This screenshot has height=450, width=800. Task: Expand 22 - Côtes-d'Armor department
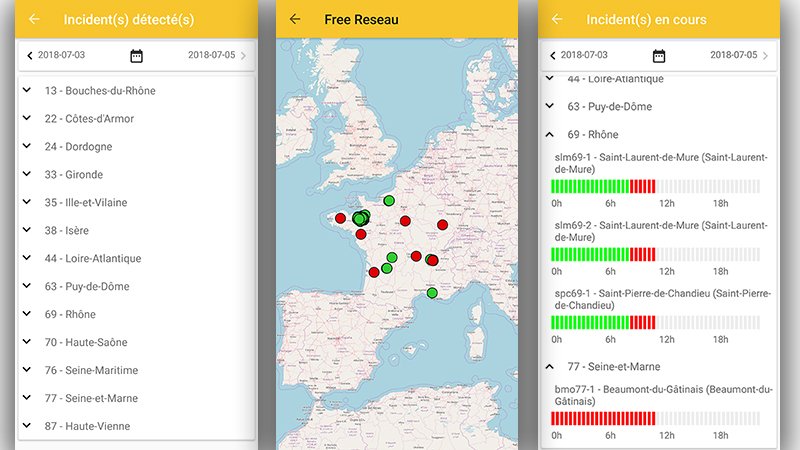(137, 118)
